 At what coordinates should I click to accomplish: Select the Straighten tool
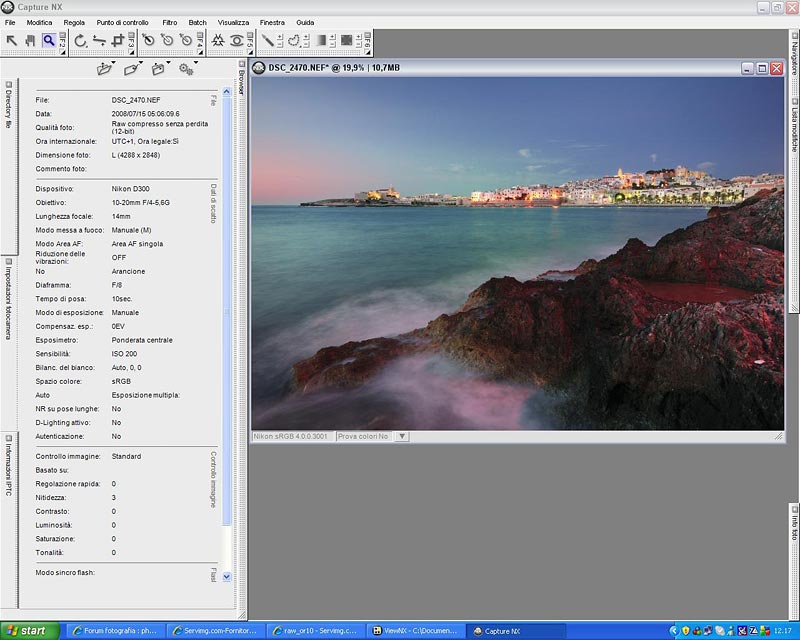click(x=99, y=41)
